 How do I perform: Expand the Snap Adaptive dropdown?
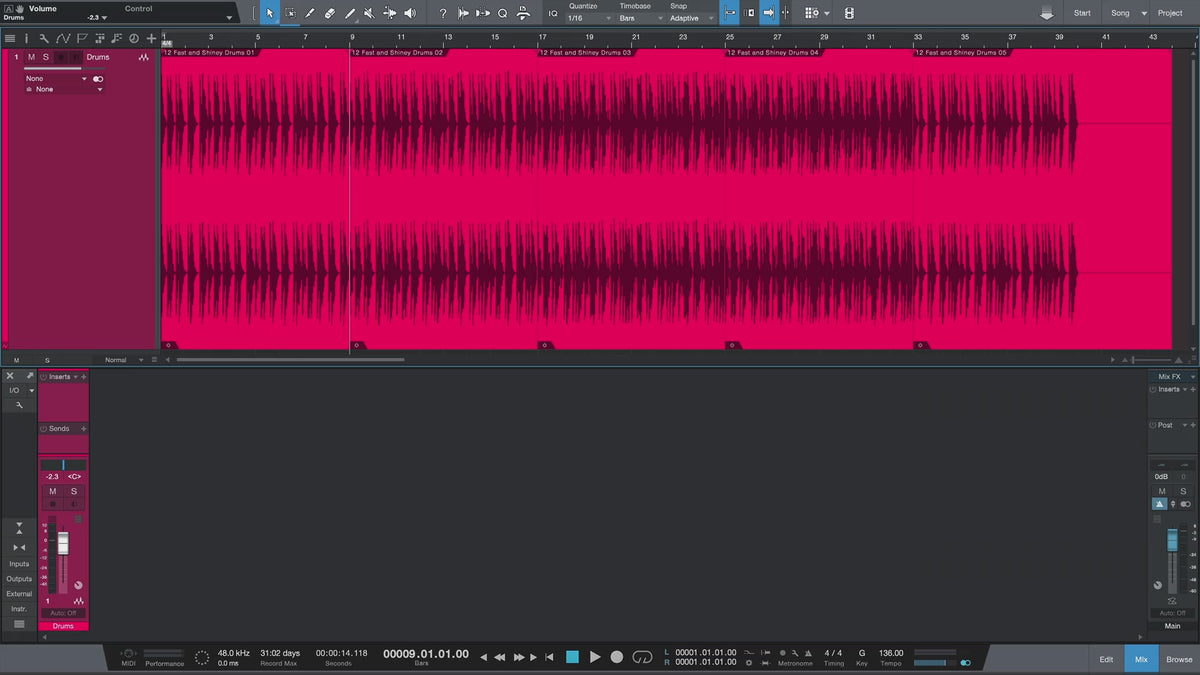click(x=692, y=18)
